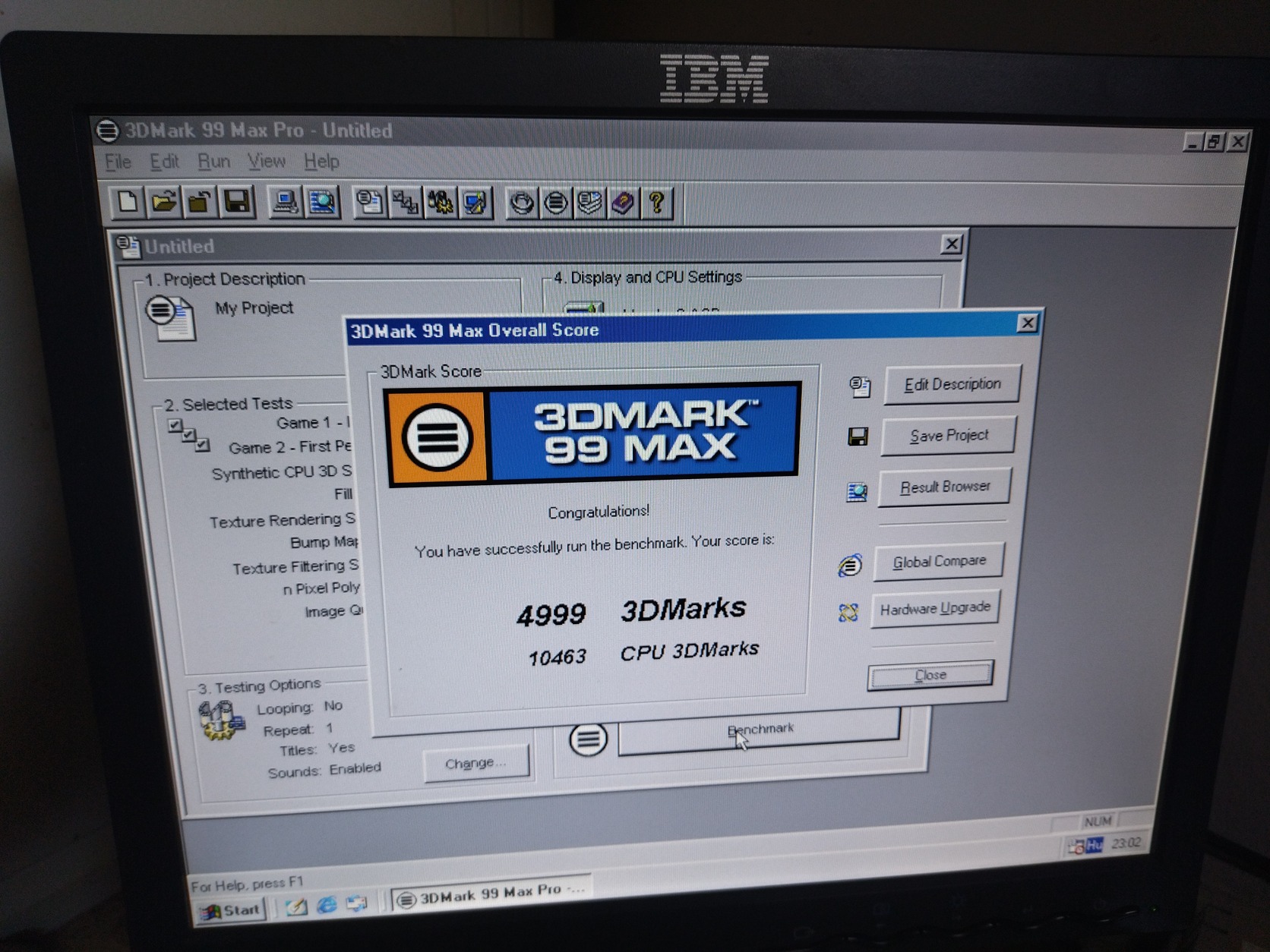
Task: Click the Change... button under Testing Options
Action: pyautogui.click(x=475, y=763)
